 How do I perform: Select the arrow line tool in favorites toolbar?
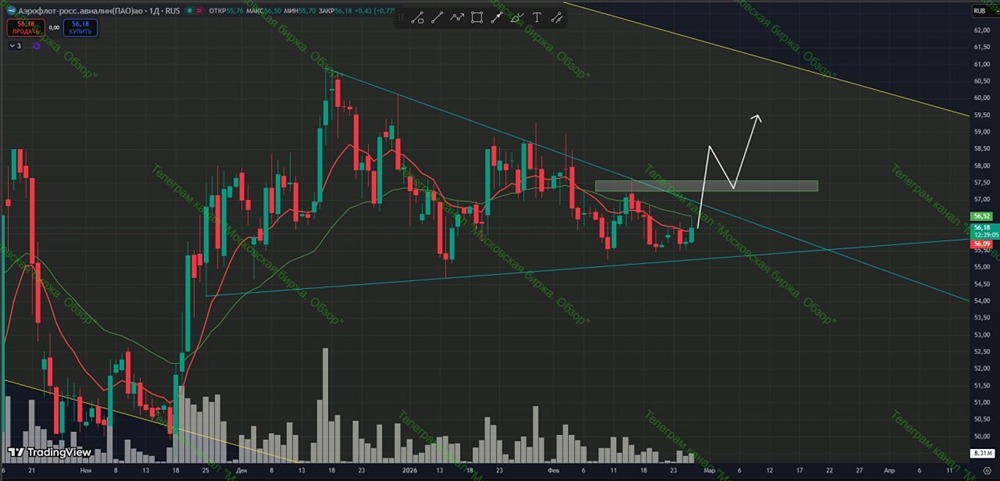click(x=496, y=18)
